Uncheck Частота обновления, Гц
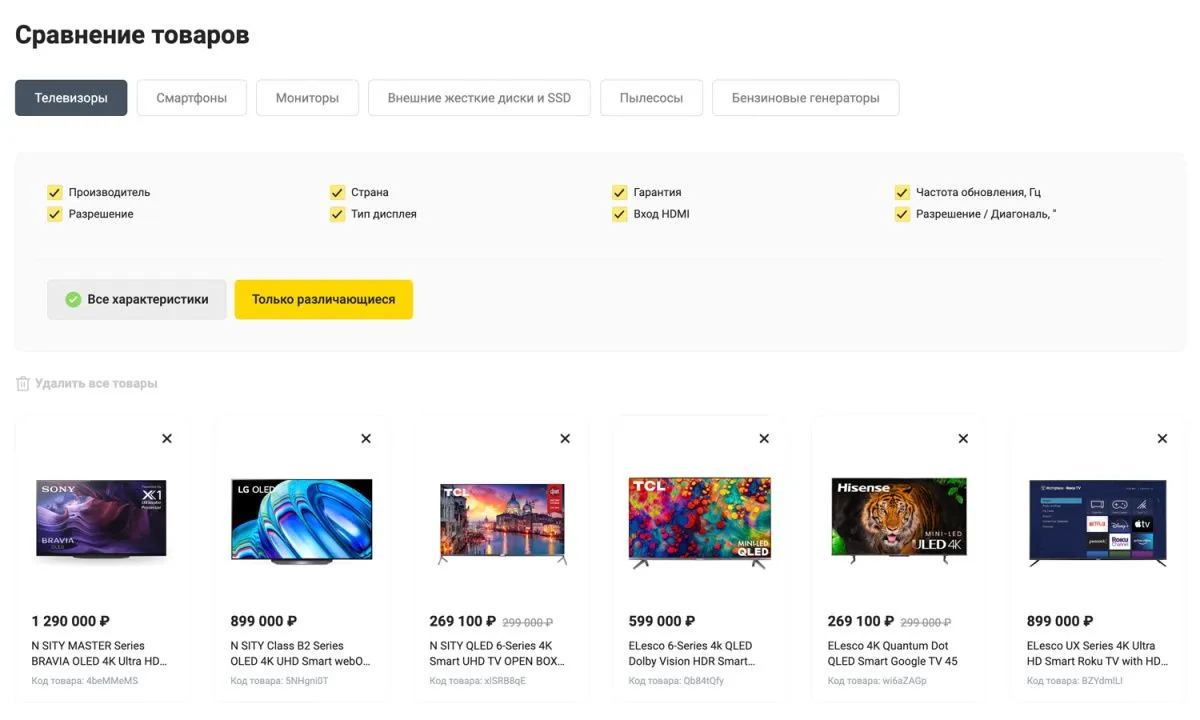The width and height of the screenshot is (1200, 720). coord(903,192)
